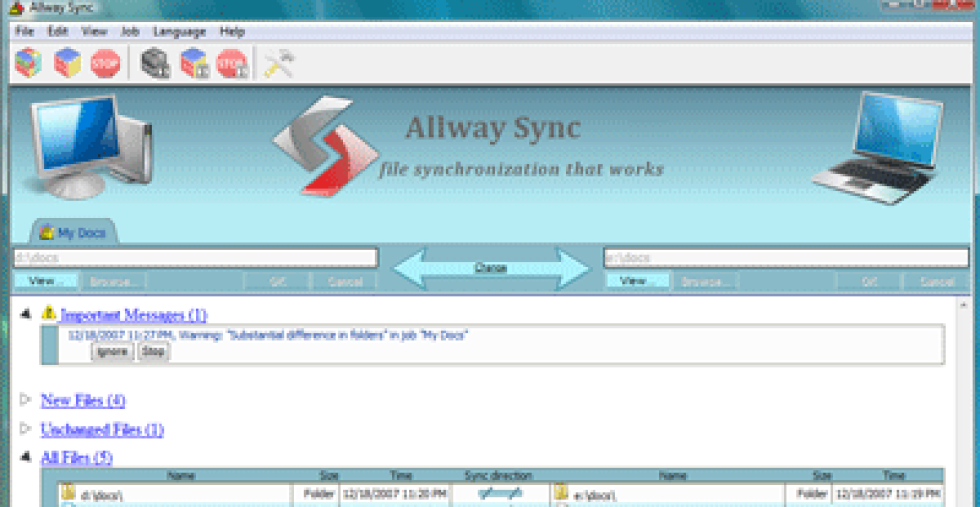This screenshot has height=507, width=980.
Task: Click View button under e:\docs path
Action: [638, 282]
